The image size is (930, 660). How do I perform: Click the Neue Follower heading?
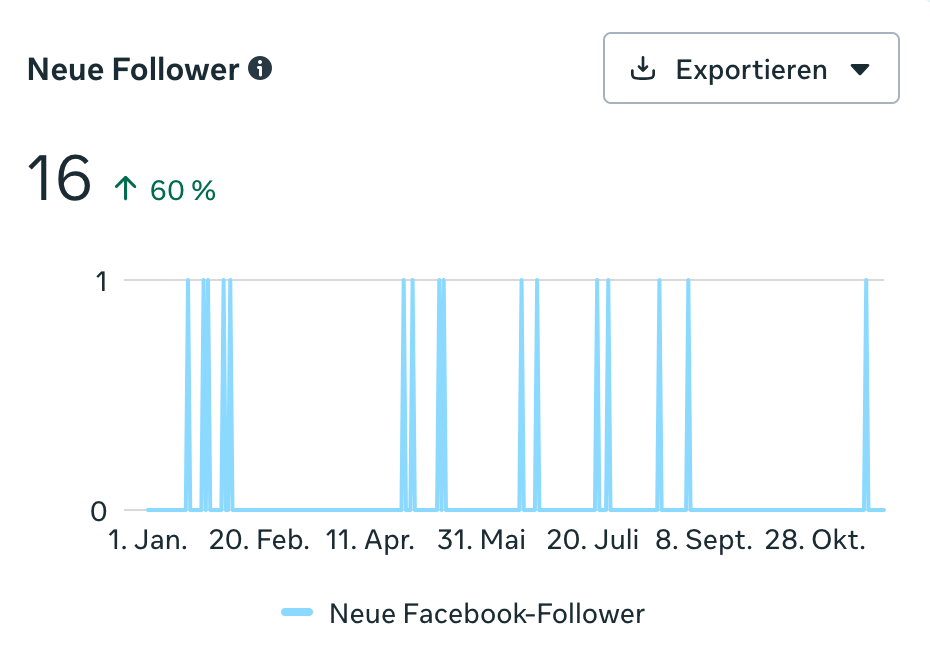coord(133,70)
